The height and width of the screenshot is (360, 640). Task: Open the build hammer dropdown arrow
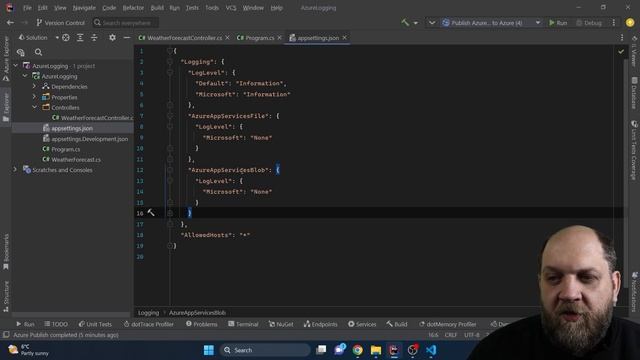coord(416,23)
